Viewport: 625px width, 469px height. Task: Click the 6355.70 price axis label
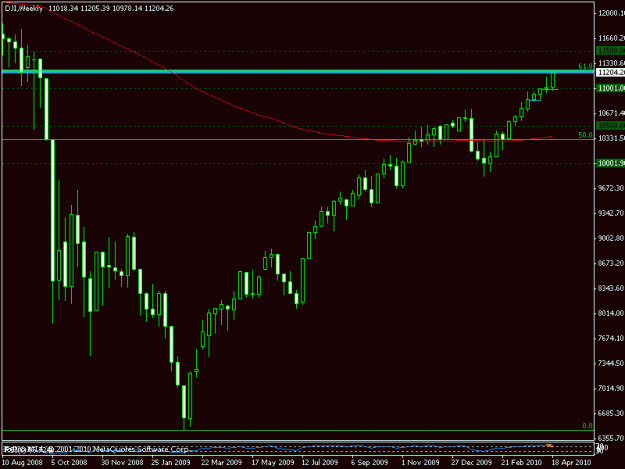coord(611,438)
